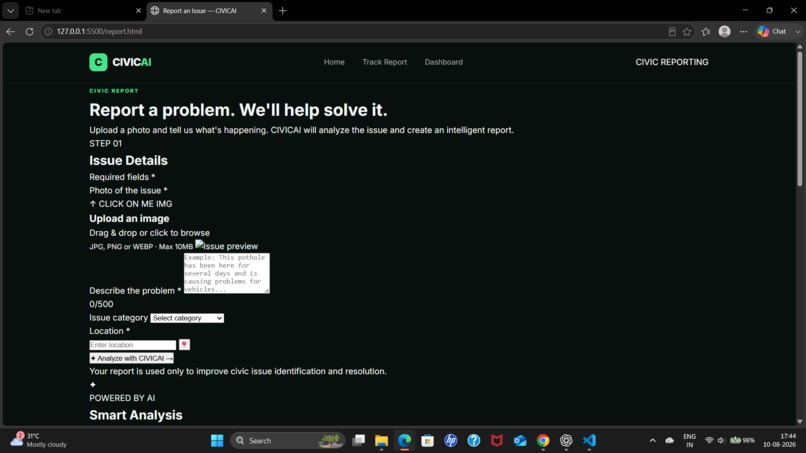This screenshot has height=453, width=806.
Task: Open File Explorer from taskbar
Action: click(x=381, y=441)
